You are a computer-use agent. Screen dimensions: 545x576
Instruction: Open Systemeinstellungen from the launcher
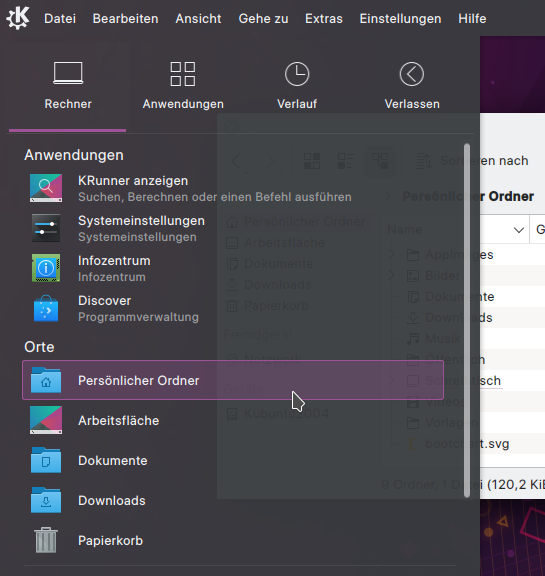click(233, 228)
